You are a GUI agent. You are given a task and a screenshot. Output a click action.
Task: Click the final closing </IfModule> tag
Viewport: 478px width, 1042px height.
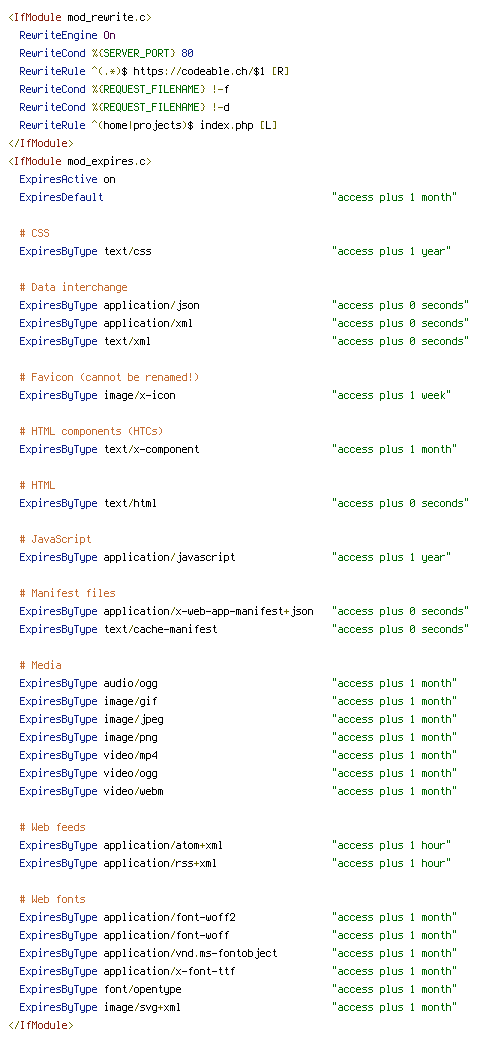(41, 1025)
